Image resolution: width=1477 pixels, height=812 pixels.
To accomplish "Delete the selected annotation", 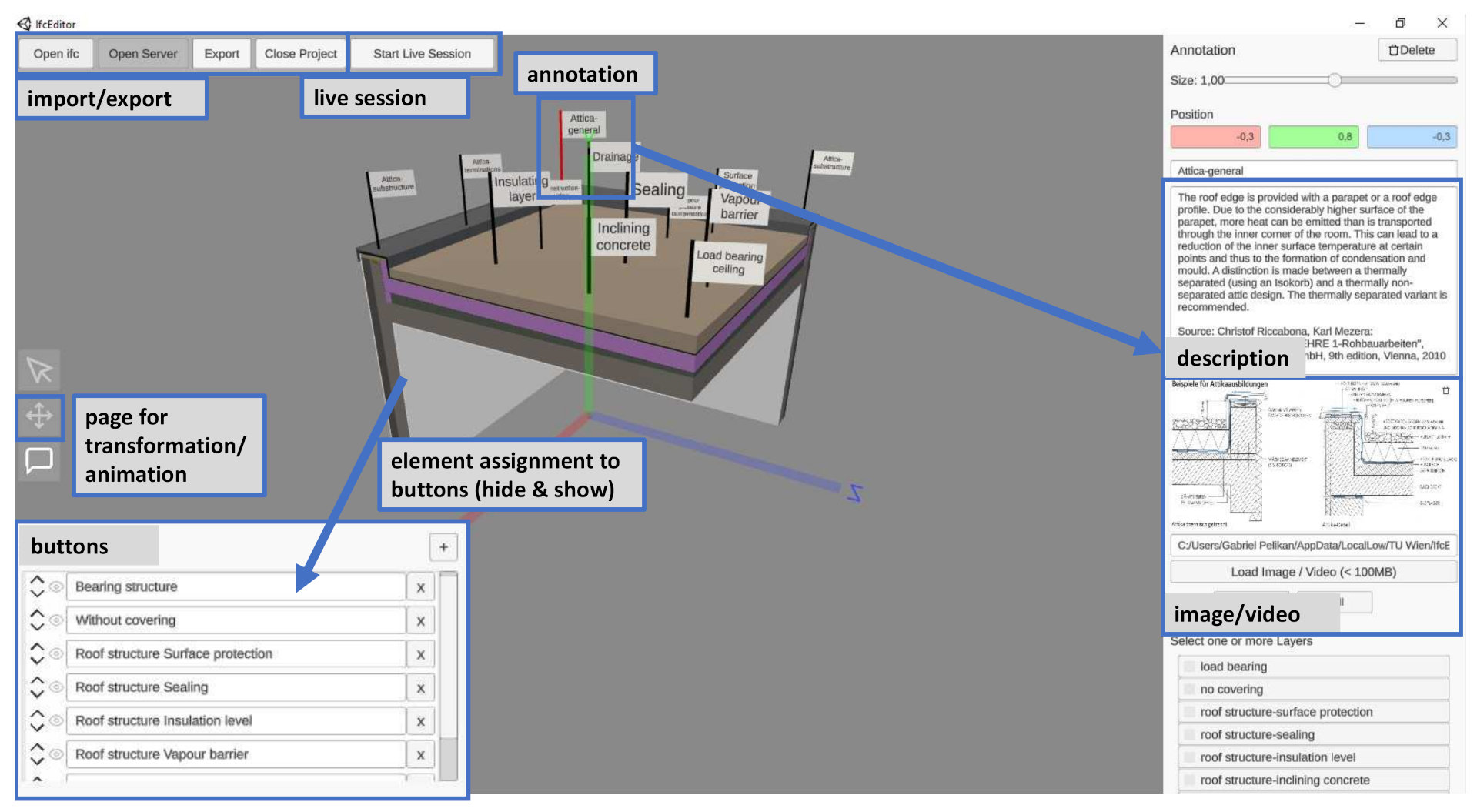I will (x=1416, y=50).
